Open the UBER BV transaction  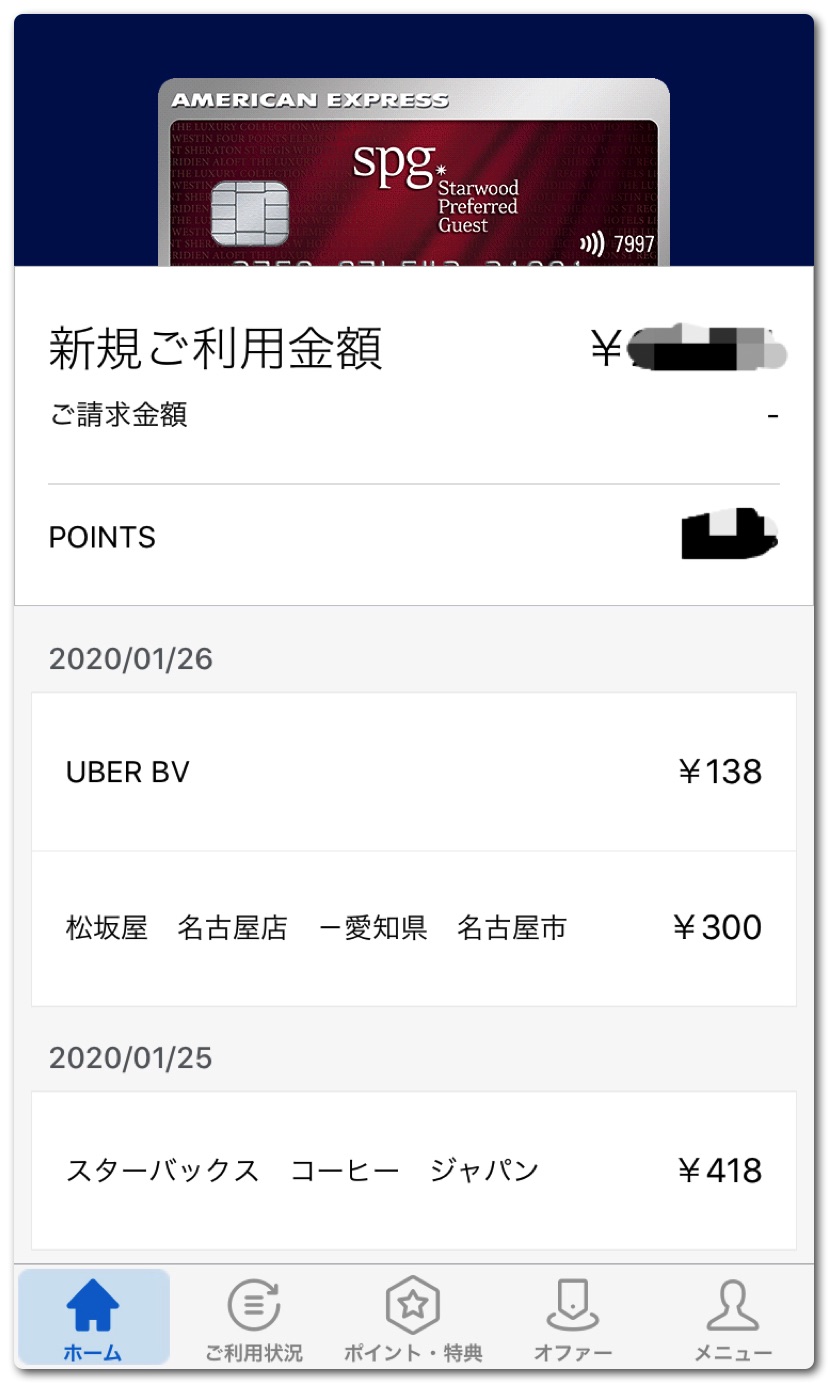413,772
